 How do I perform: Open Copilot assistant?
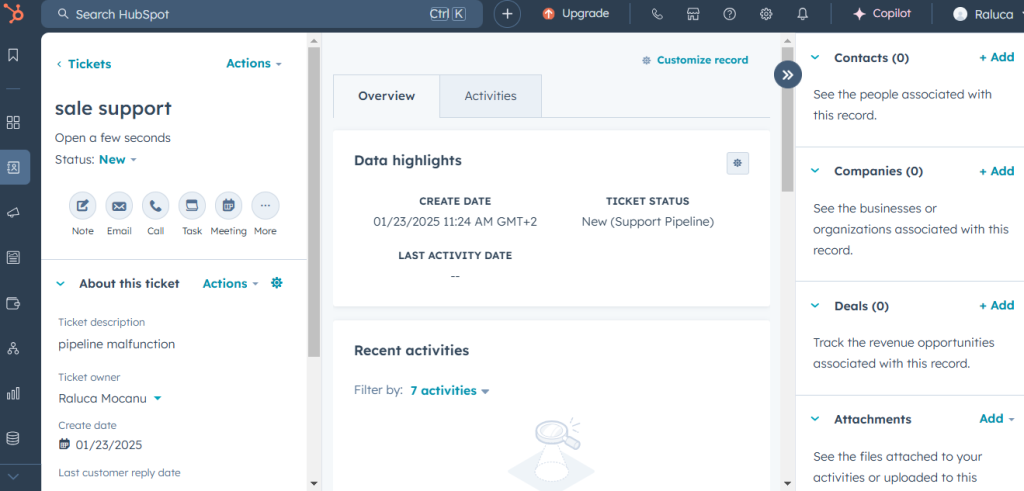pos(882,14)
